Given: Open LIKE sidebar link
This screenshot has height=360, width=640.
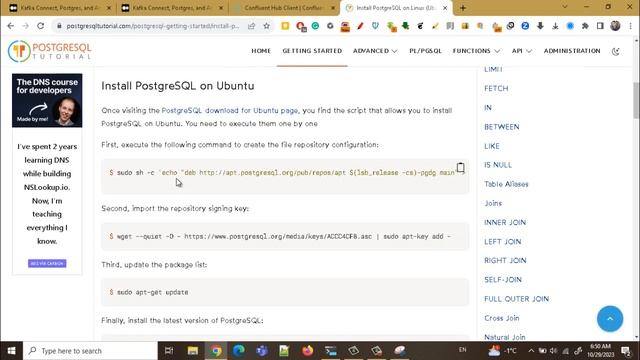Looking at the screenshot, I should 491,146.
